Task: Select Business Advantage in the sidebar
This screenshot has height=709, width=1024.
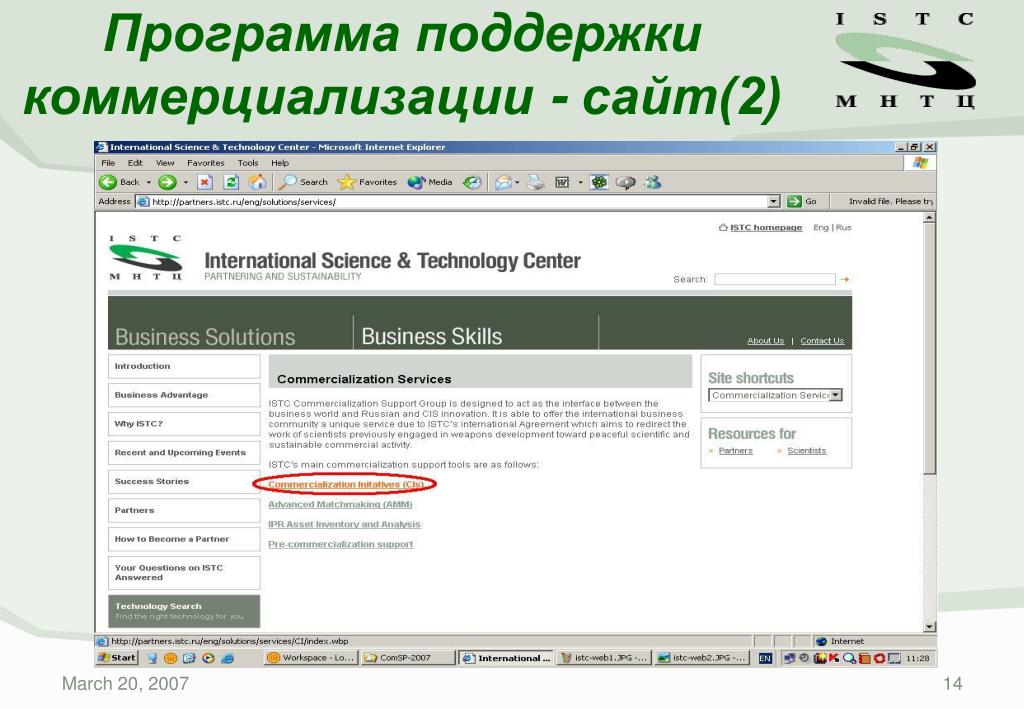Action: (184, 395)
